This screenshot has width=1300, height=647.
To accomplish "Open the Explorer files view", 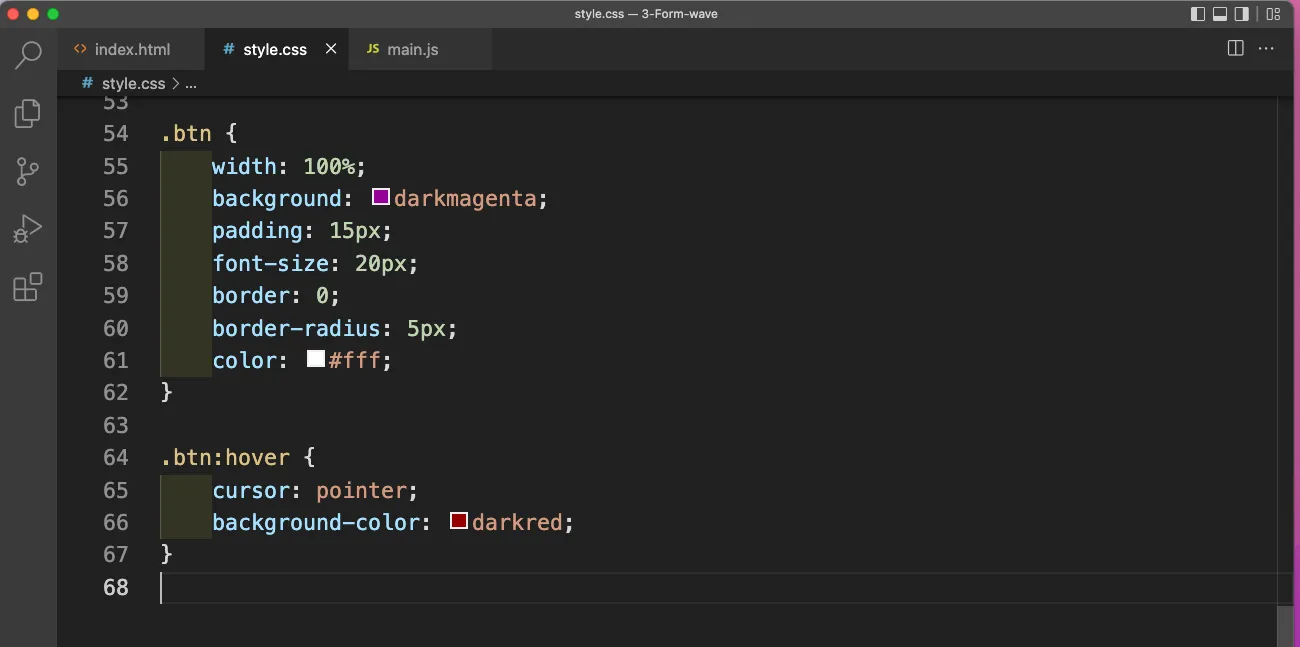I will tap(28, 114).
